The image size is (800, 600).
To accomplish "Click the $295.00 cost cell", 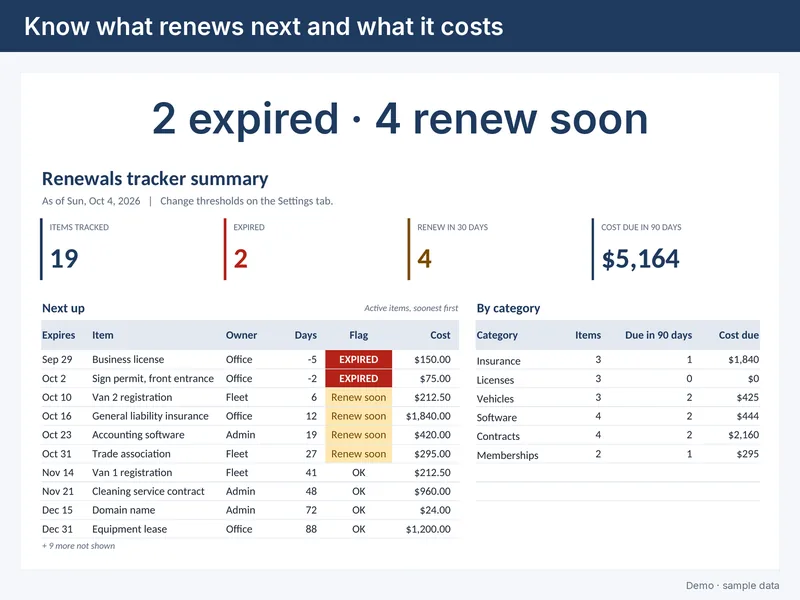I will (432, 454).
